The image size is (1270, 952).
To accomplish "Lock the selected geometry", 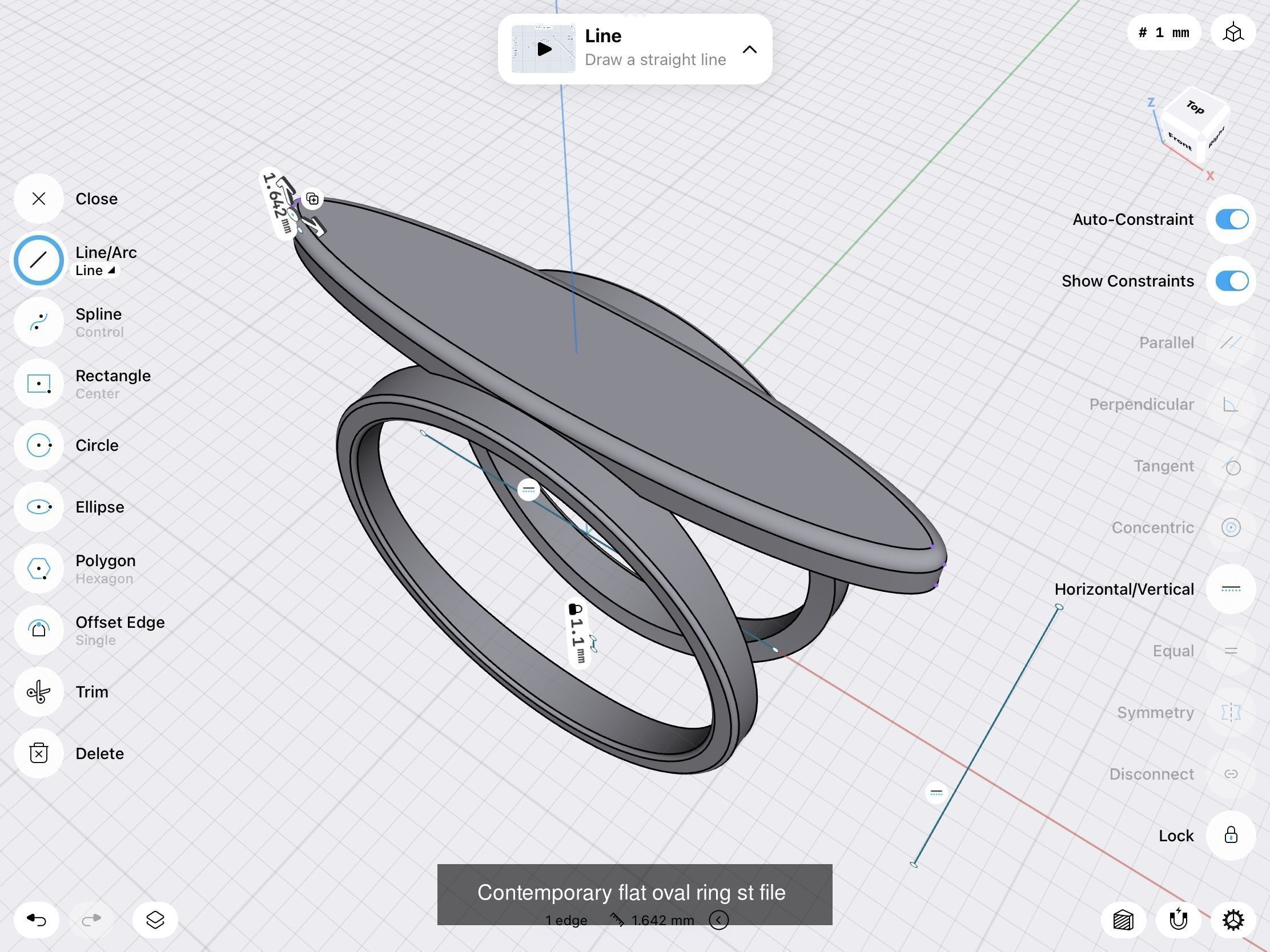I will click(x=1231, y=836).
